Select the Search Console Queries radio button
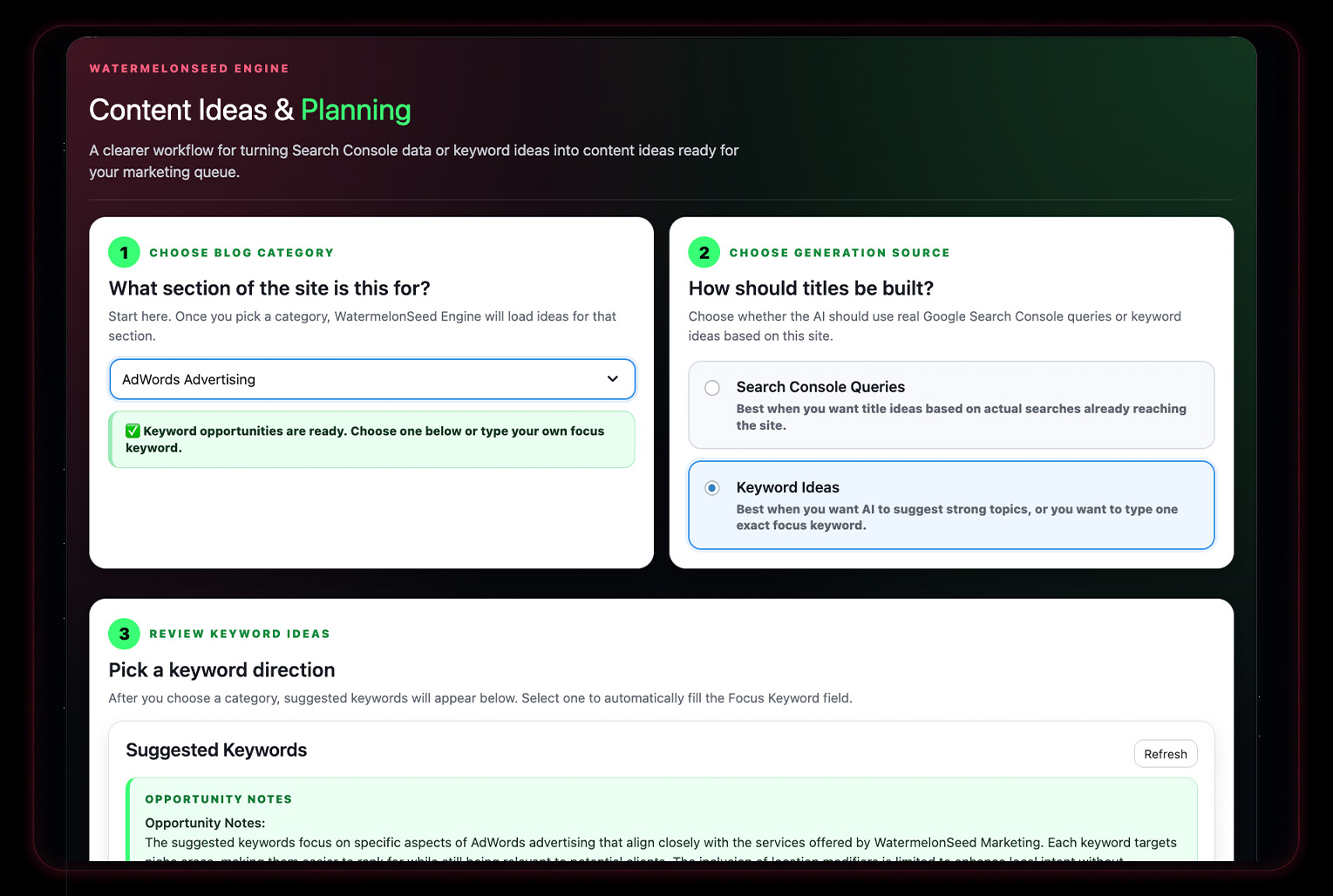1333x896 pixels. click(712, 388)
